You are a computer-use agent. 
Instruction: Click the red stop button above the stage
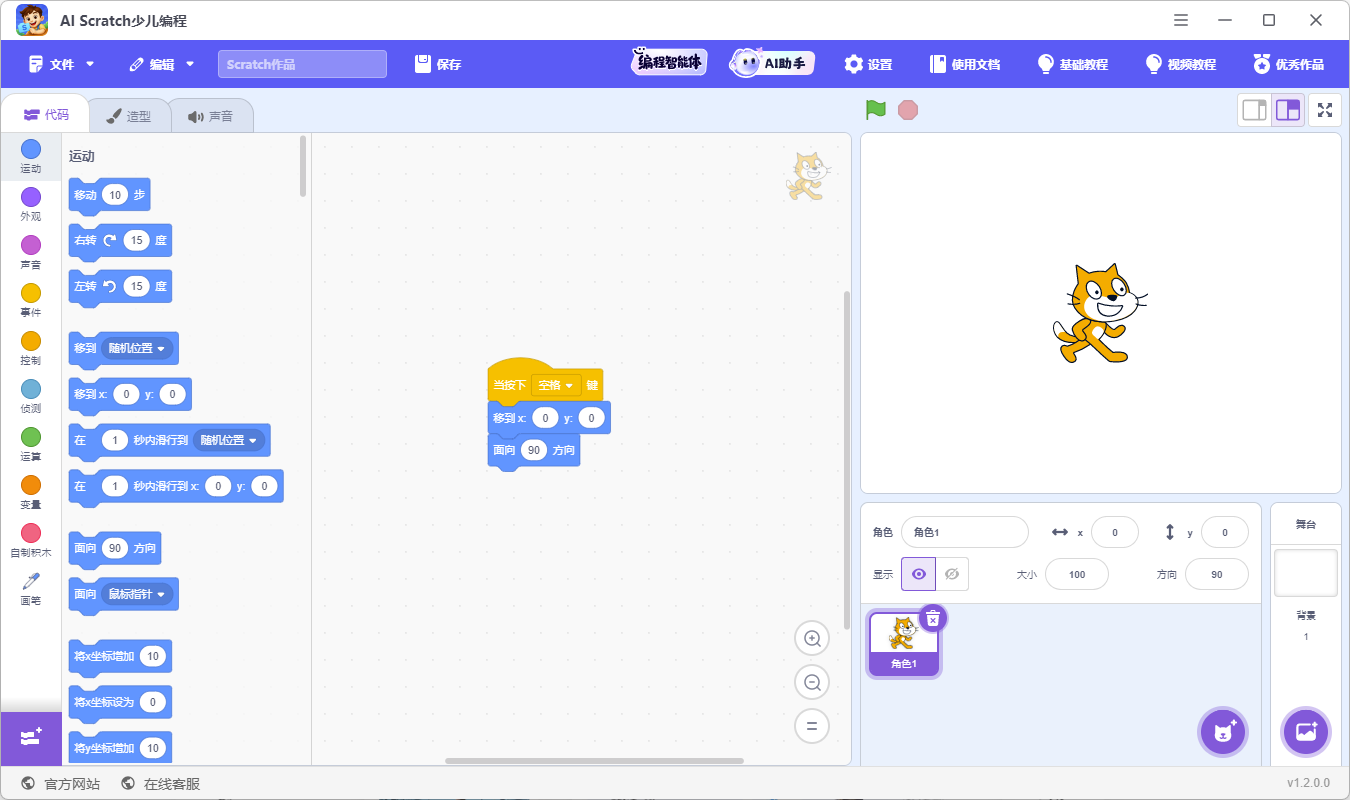click(908, 110)
